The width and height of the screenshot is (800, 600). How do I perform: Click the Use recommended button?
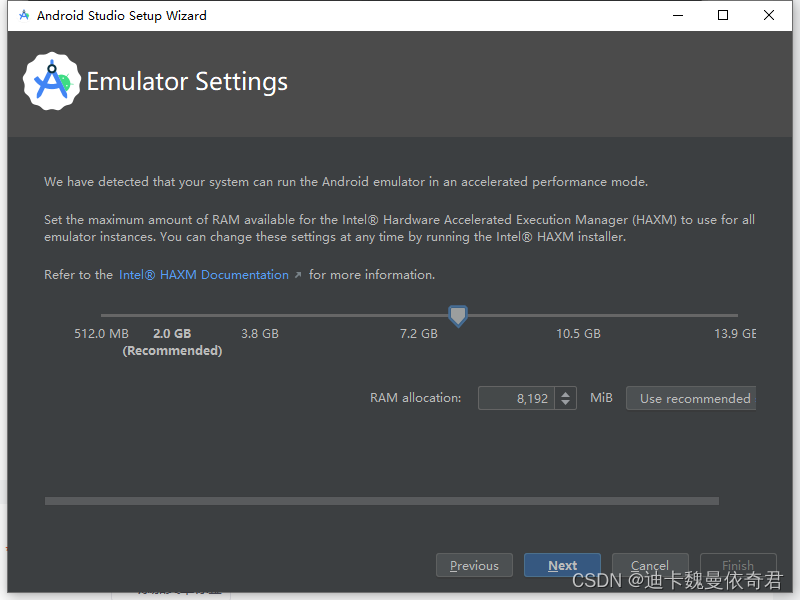tap(691, 398)
